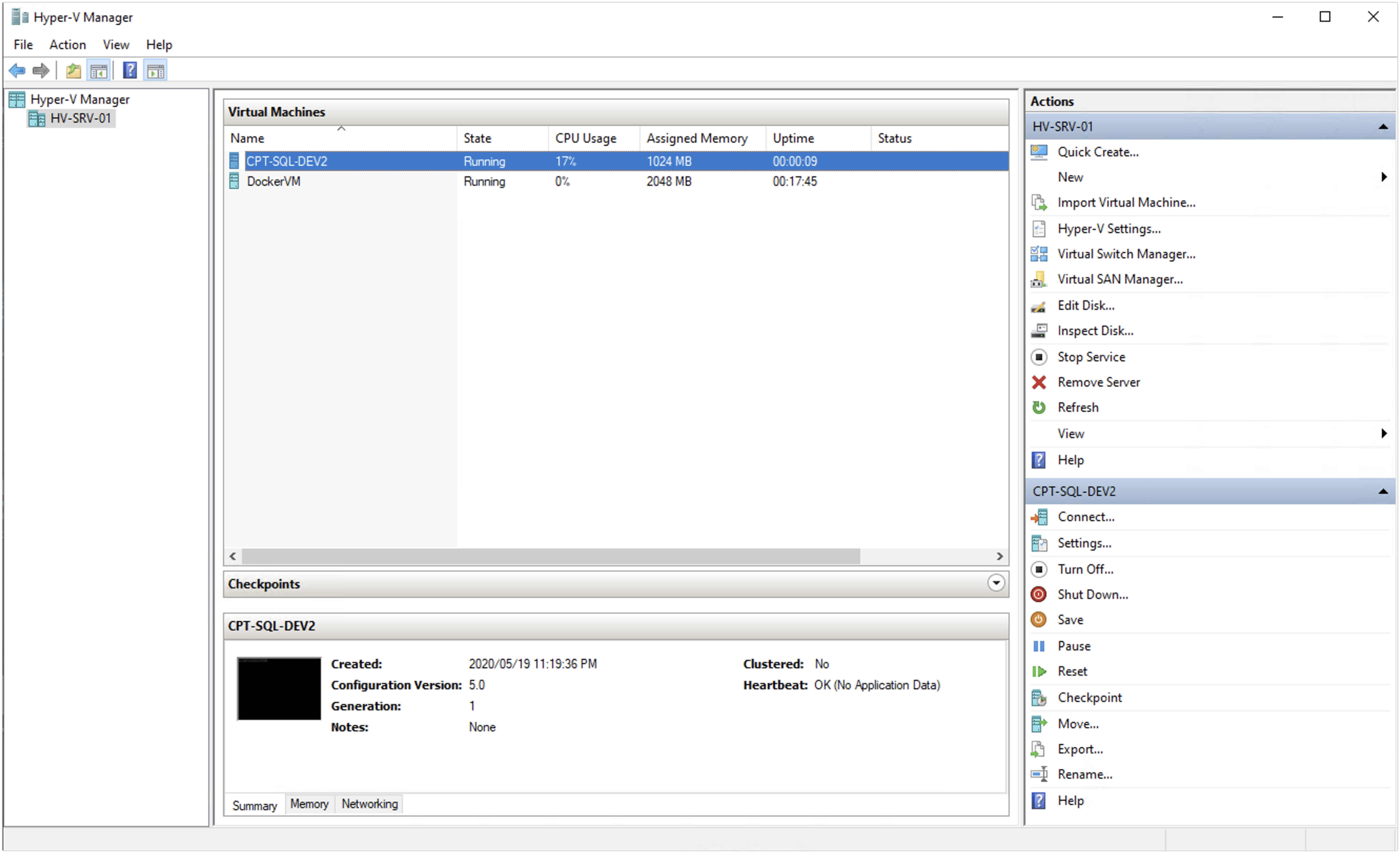
Task: Click the Back arrow toolbar icon
Action: [17, 71]
